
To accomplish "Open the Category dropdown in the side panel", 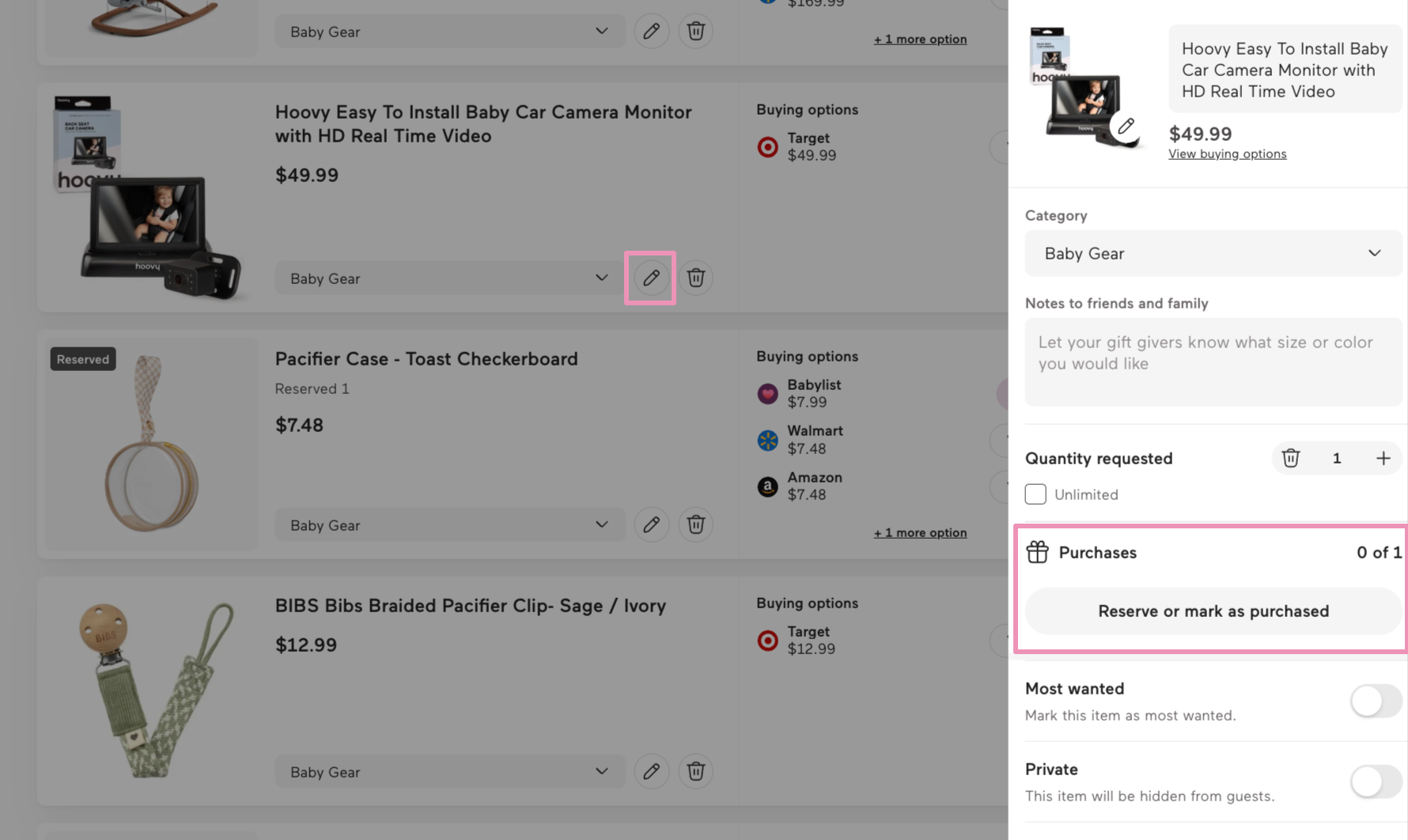I will tap(1213, 253).
